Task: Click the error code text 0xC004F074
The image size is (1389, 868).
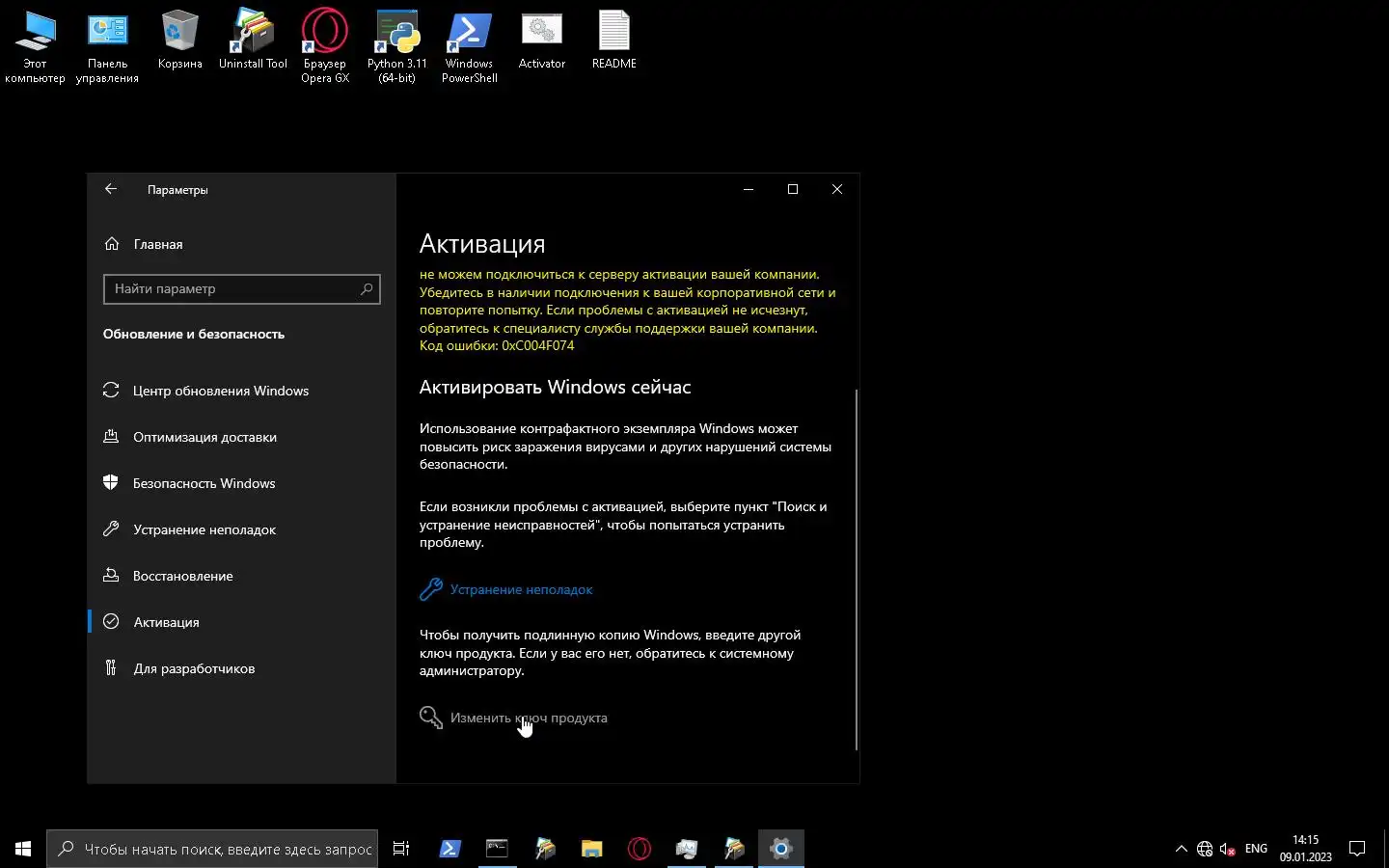Action: [538, 345]
